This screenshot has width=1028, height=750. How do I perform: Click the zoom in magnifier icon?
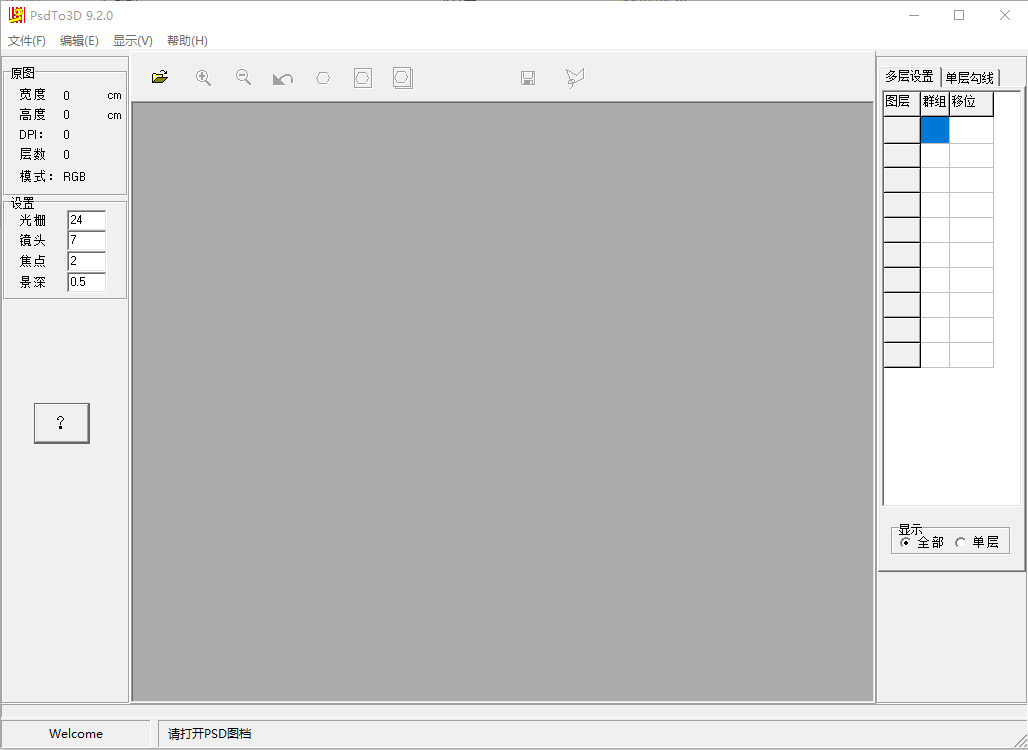[x=203, y=78]
